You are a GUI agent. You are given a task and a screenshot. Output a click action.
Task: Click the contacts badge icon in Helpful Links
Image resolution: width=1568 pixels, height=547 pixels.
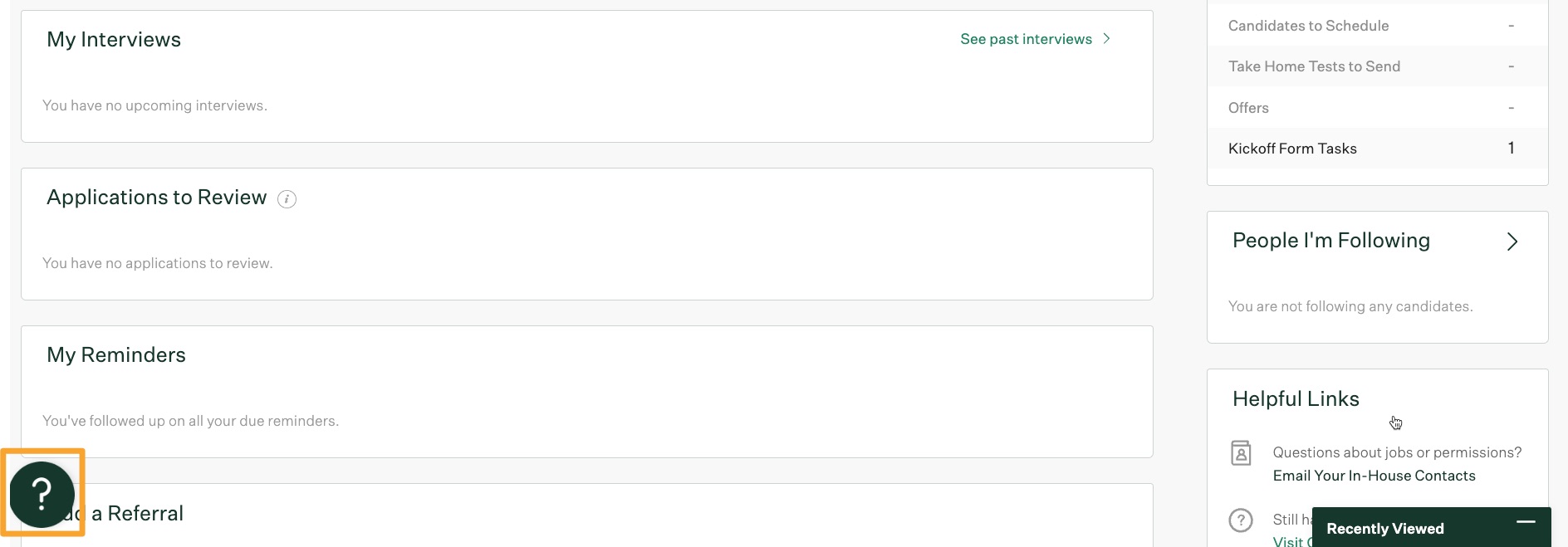pyautogui.click(x=1241, y=453)
